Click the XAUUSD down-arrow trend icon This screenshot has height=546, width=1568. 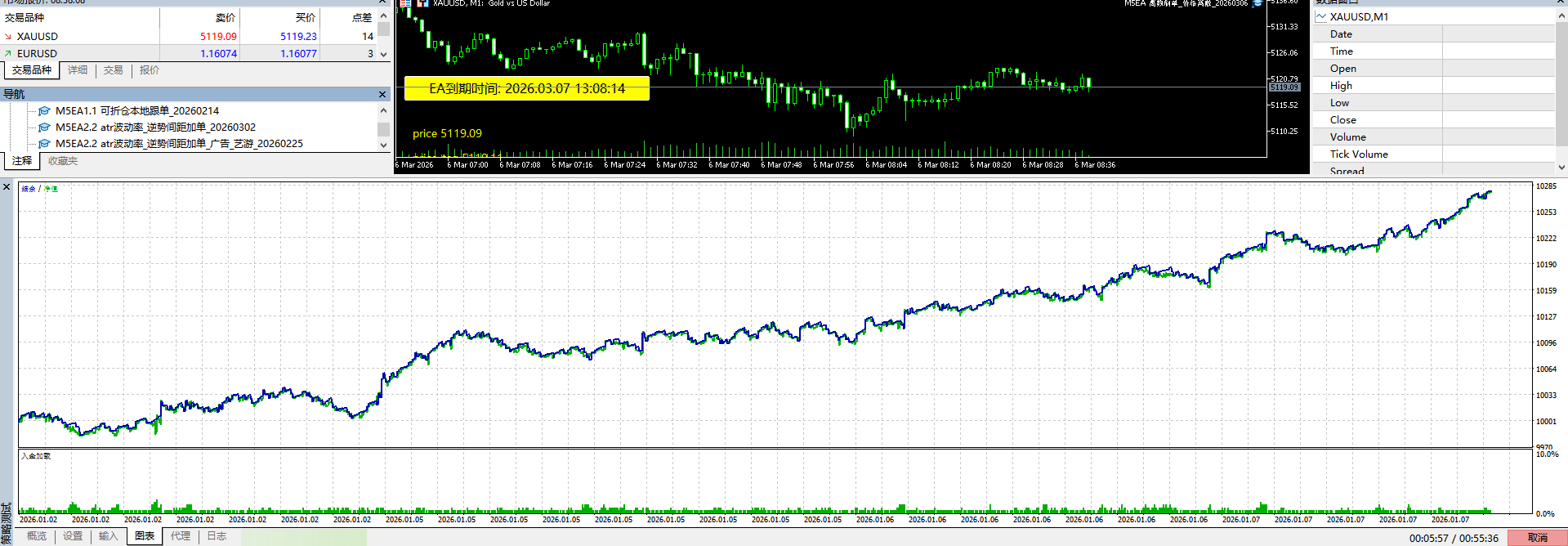[8, 37]
